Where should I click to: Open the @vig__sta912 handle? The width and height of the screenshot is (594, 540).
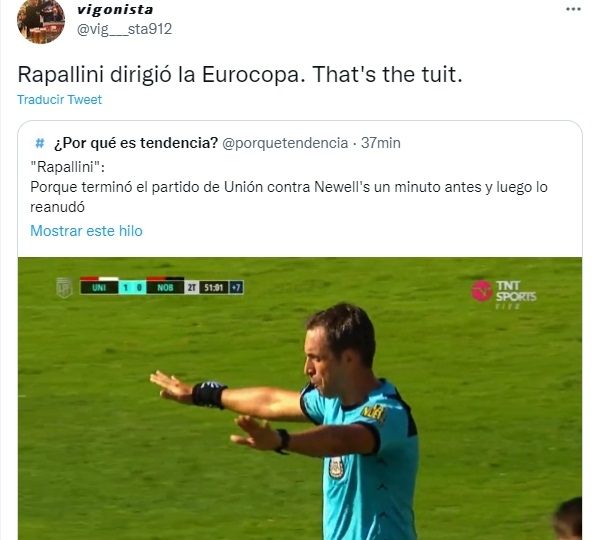[x=124, y=29]
